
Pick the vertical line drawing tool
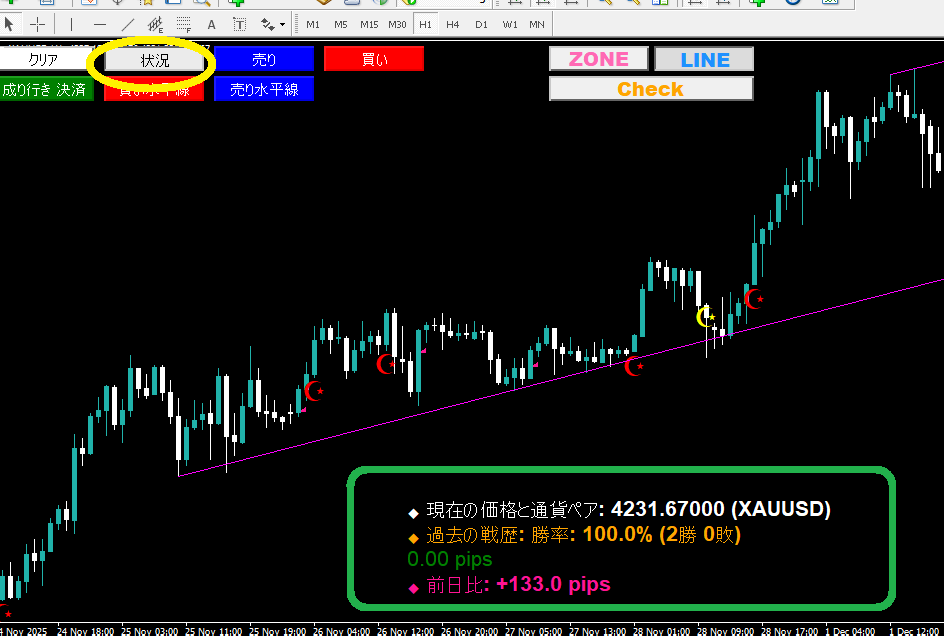[x=71, y=24]
